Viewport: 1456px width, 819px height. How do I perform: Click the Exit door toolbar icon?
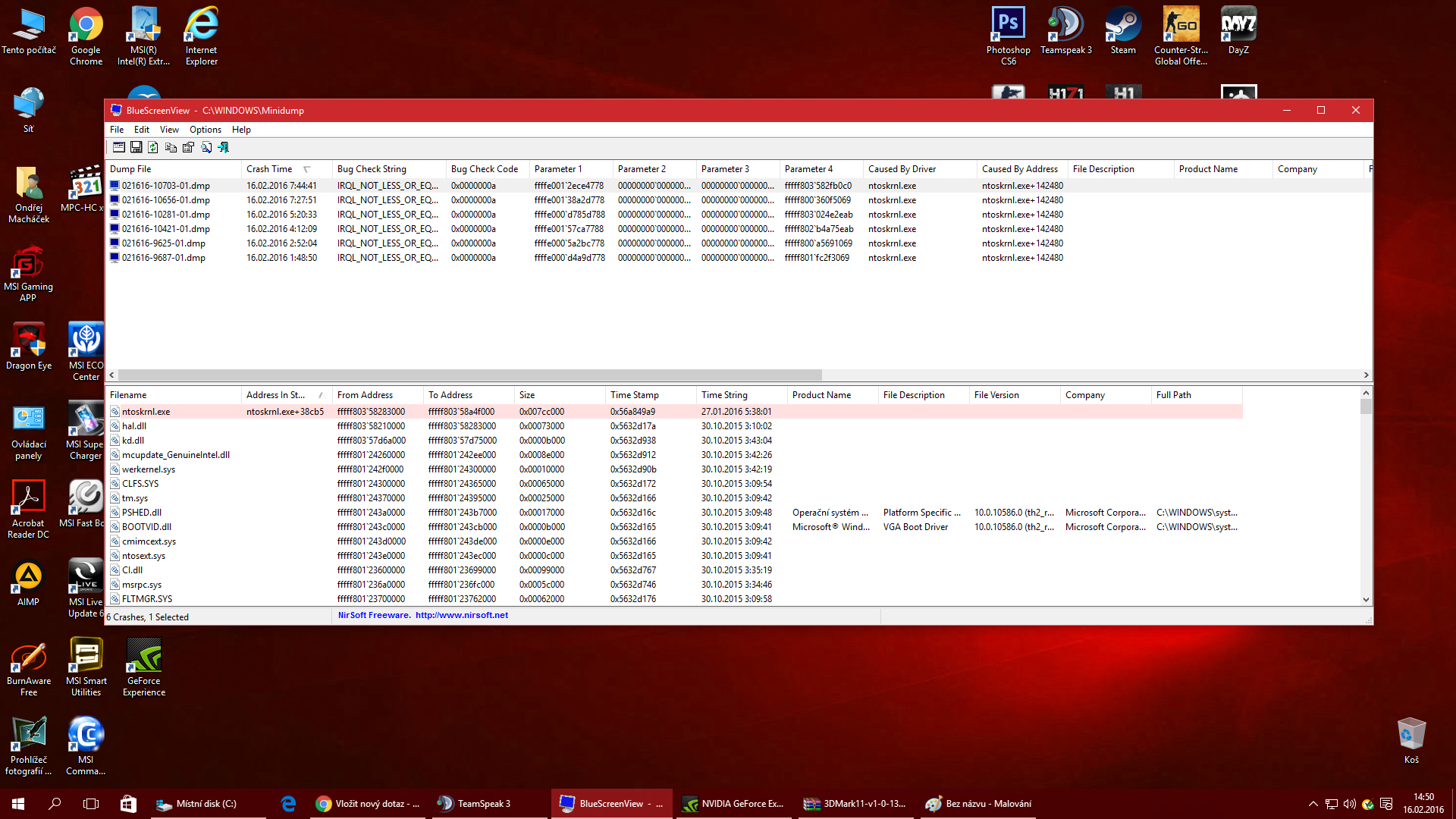pyautogui.click(x=224, y=147)
